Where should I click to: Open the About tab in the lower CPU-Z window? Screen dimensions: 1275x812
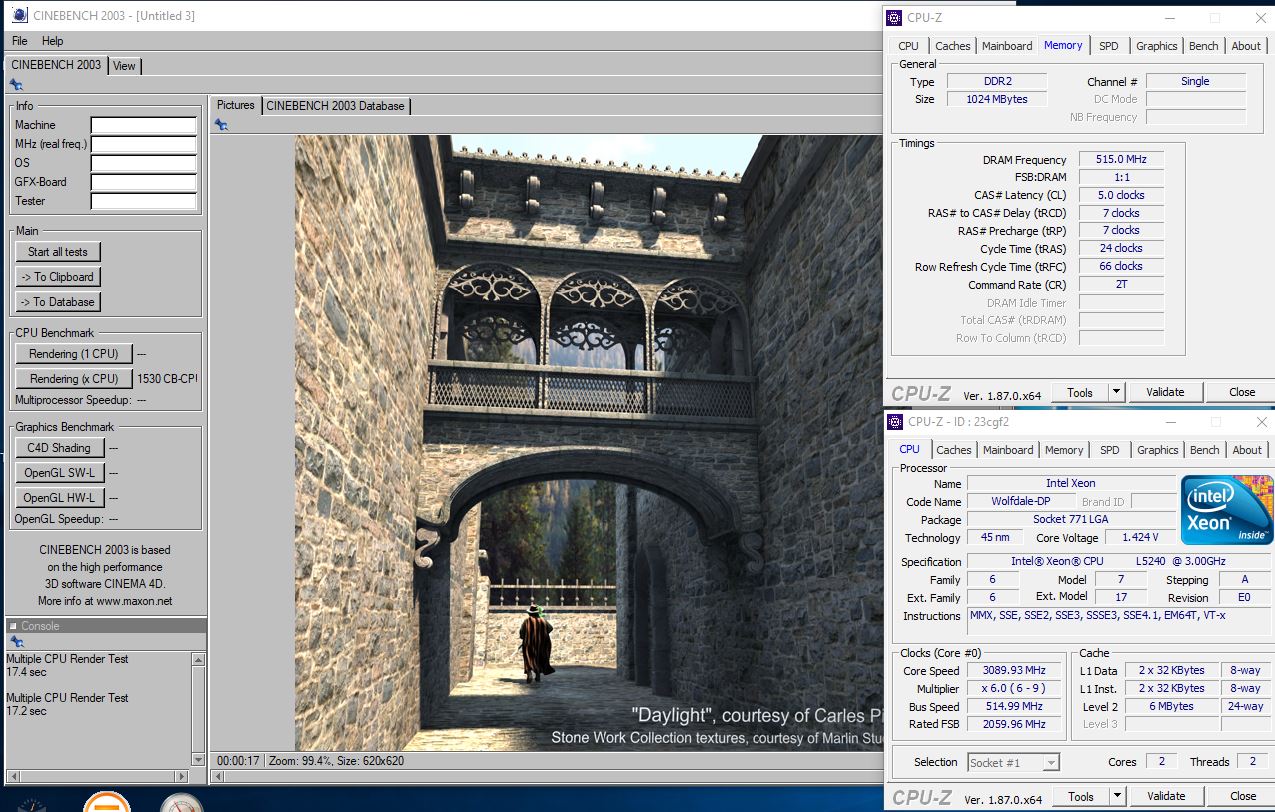[1247, 450]
